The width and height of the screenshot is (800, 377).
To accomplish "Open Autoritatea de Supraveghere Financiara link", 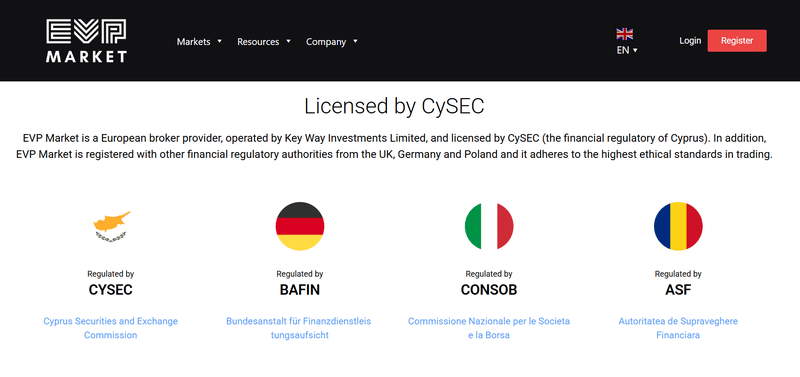I will coord(678,328).
